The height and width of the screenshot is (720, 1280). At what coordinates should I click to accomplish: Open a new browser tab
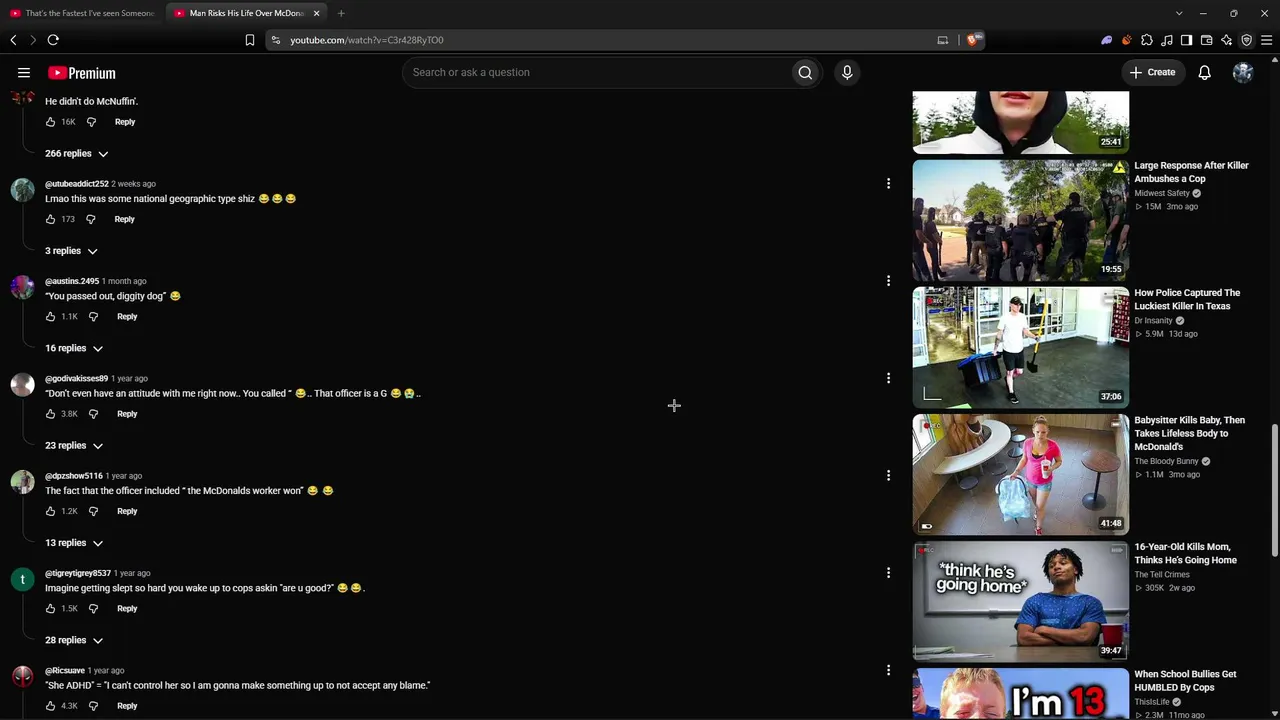341,13
